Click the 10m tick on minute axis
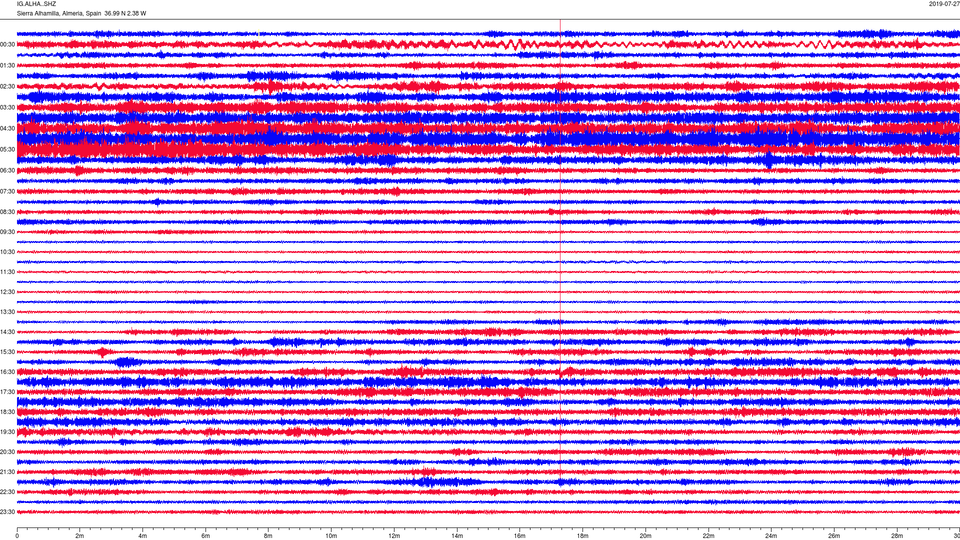Screen dimensions: 960x540 (x=331, y=536)
